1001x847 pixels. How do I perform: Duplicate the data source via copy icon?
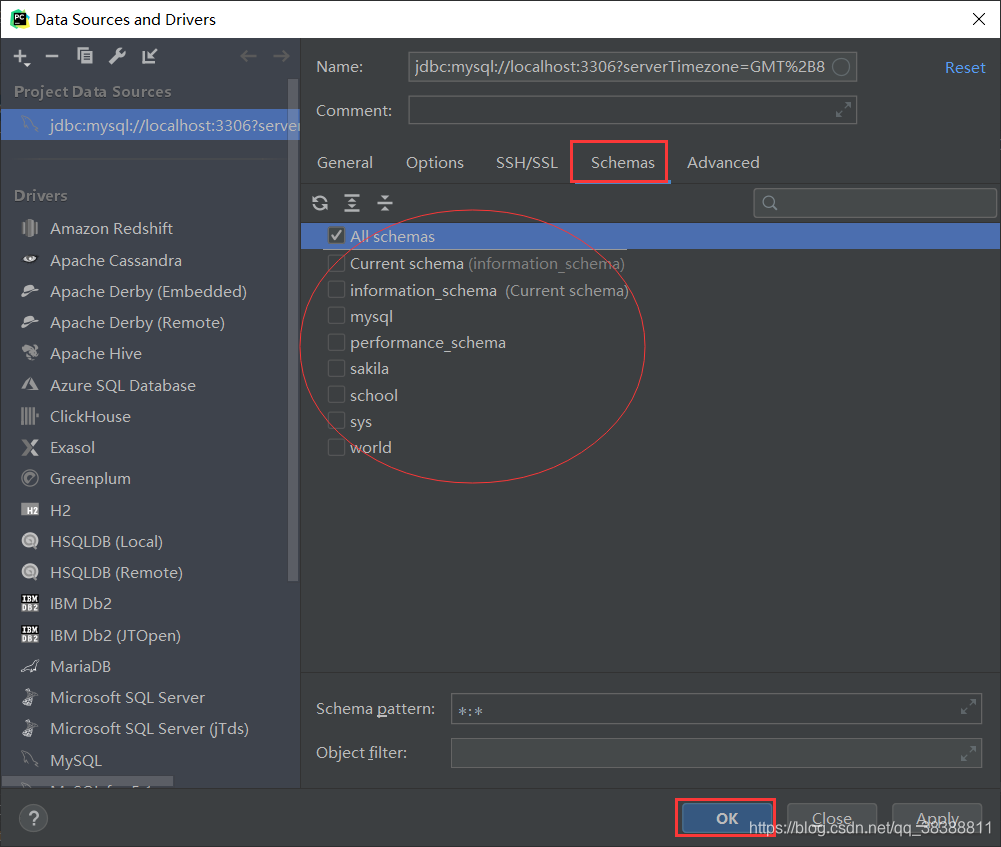pos(85,56)
